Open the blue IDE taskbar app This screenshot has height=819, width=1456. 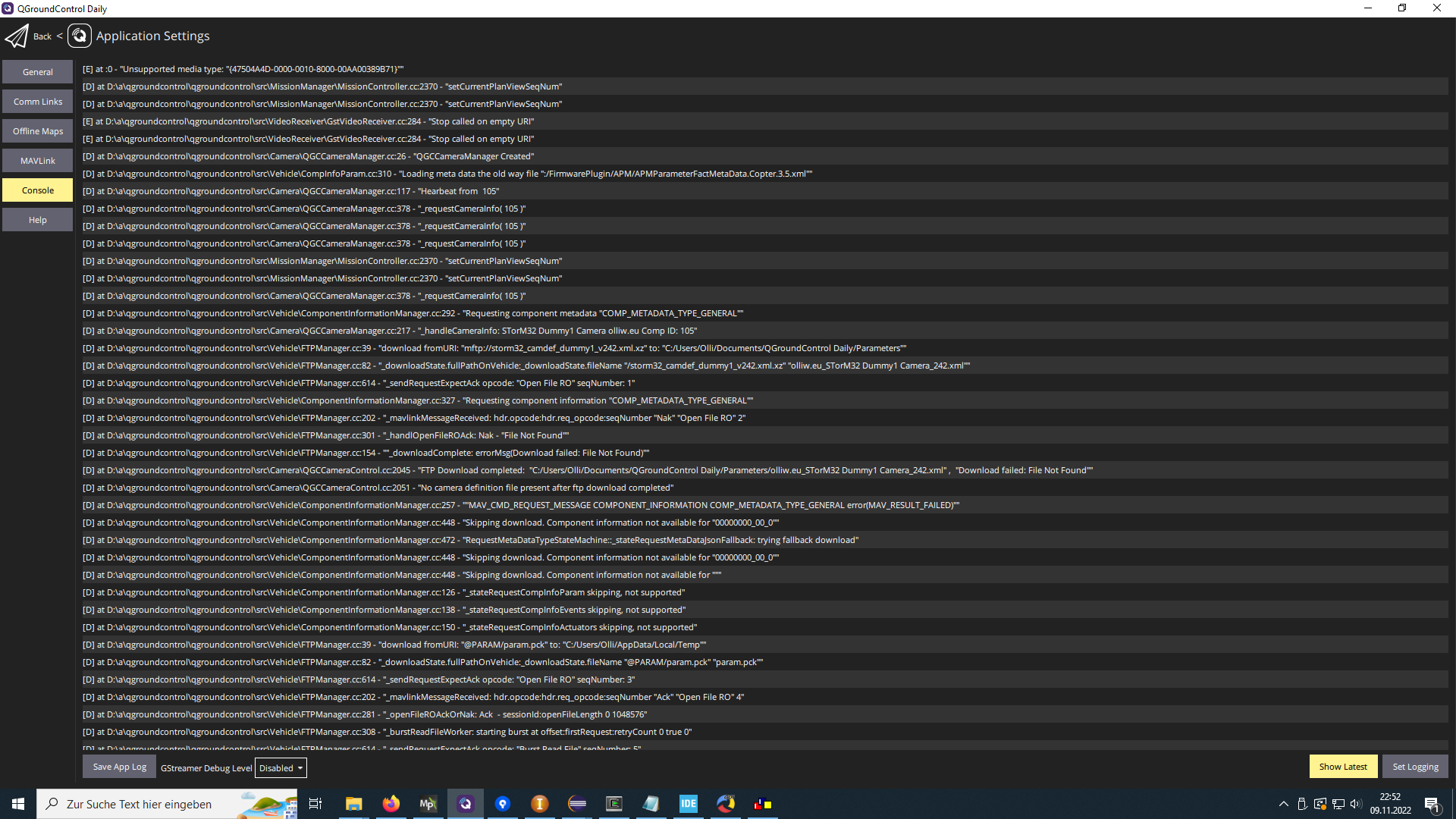689,804
